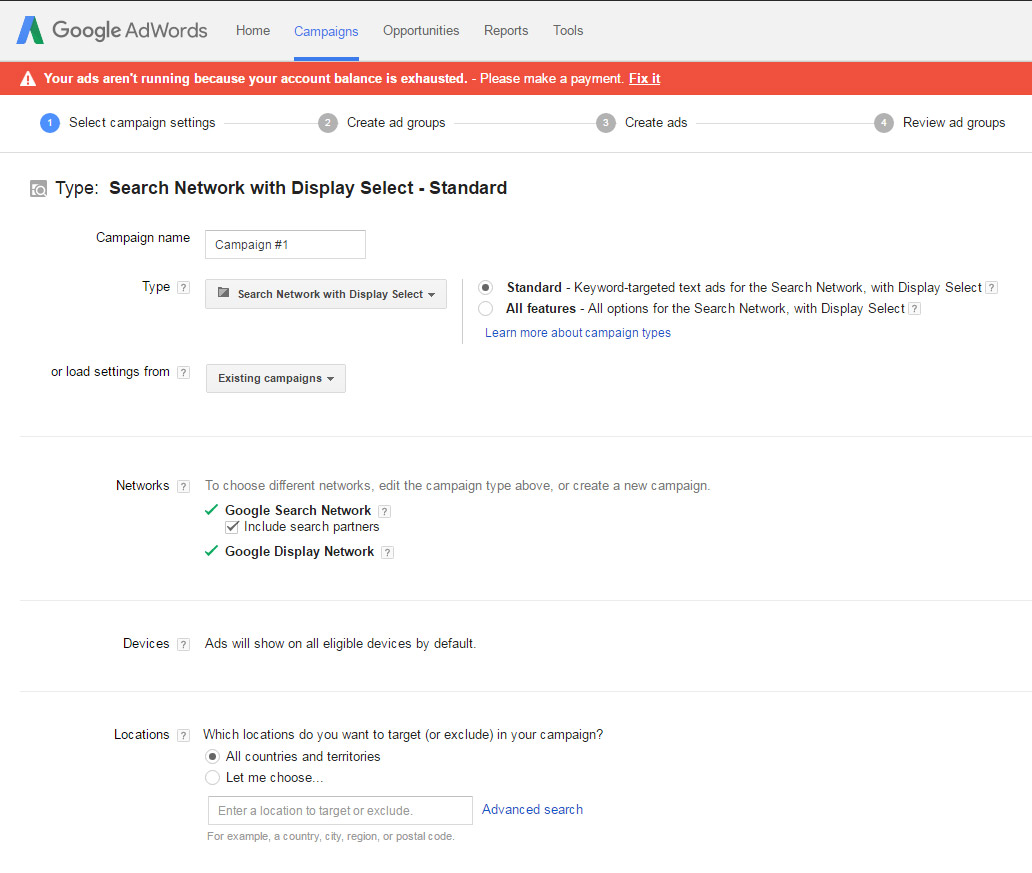1032x873 pixels.
Task: Click Create ads step label
Action: [x=656, y=122]
